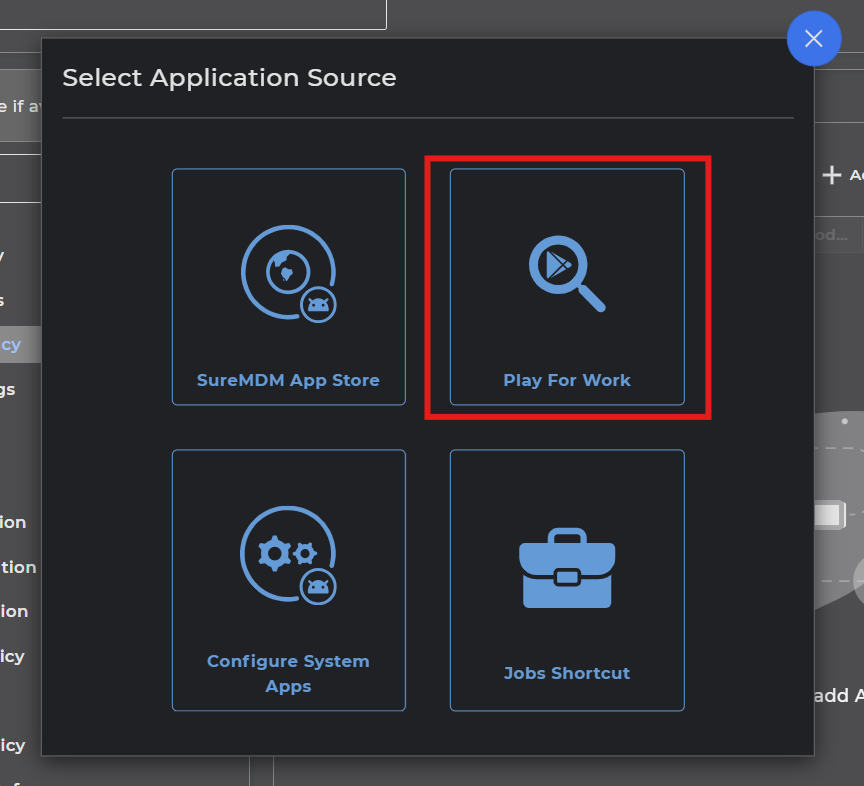The height and width of the screenshot is (786, 864).
Task: Click the Configure System Apps gears icon
Action: pyautogui.click(x=287, y=553)
